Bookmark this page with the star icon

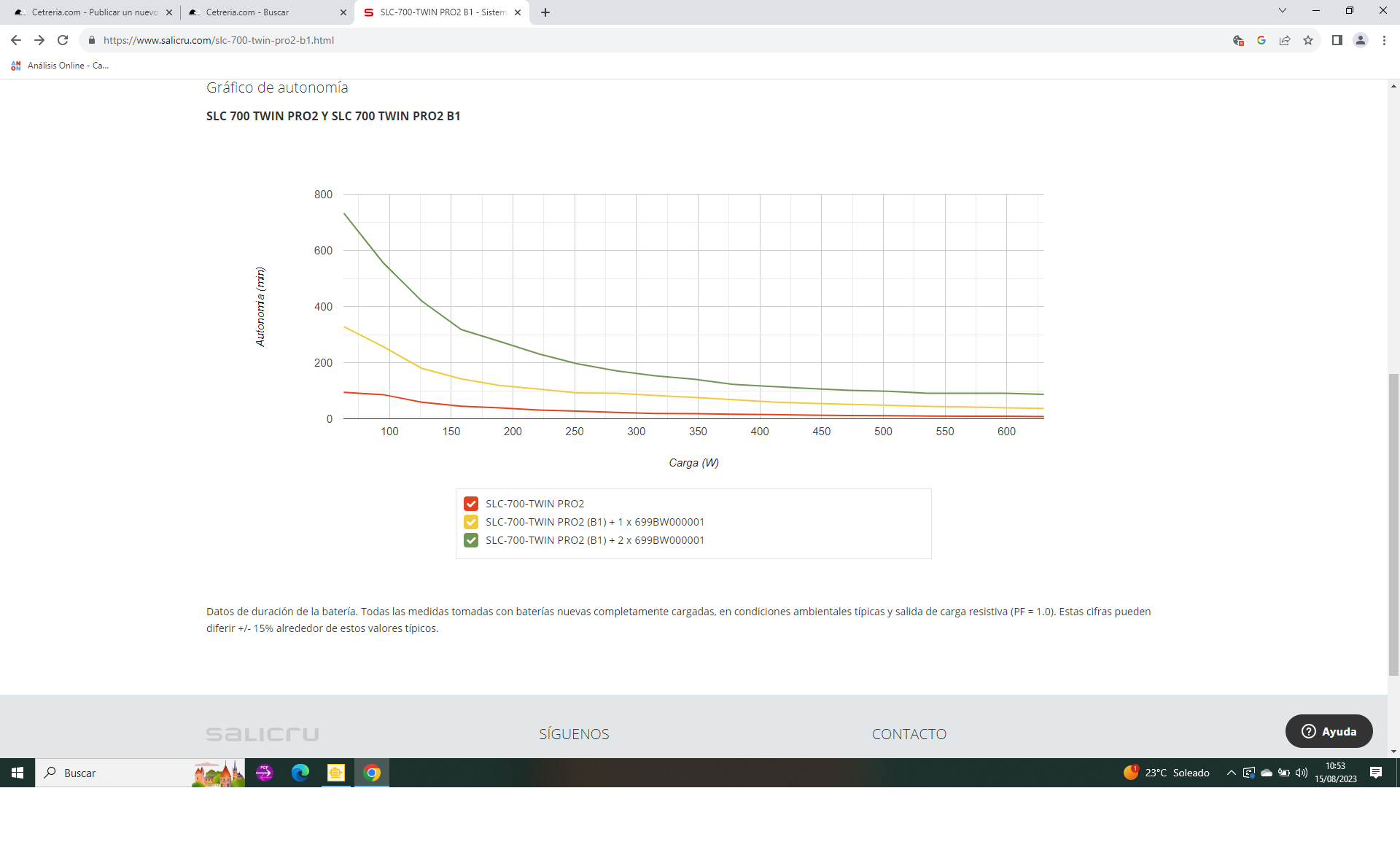click(1308, 40)
